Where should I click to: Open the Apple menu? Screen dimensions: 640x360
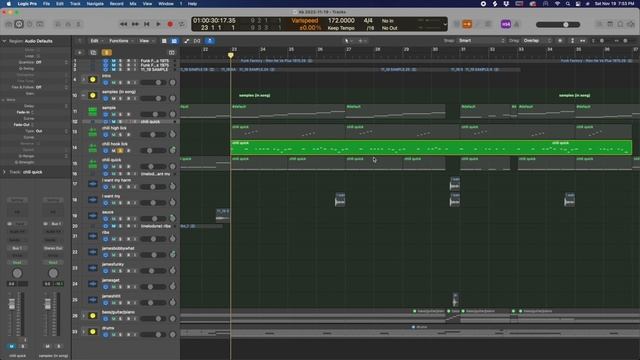[9, 4]
